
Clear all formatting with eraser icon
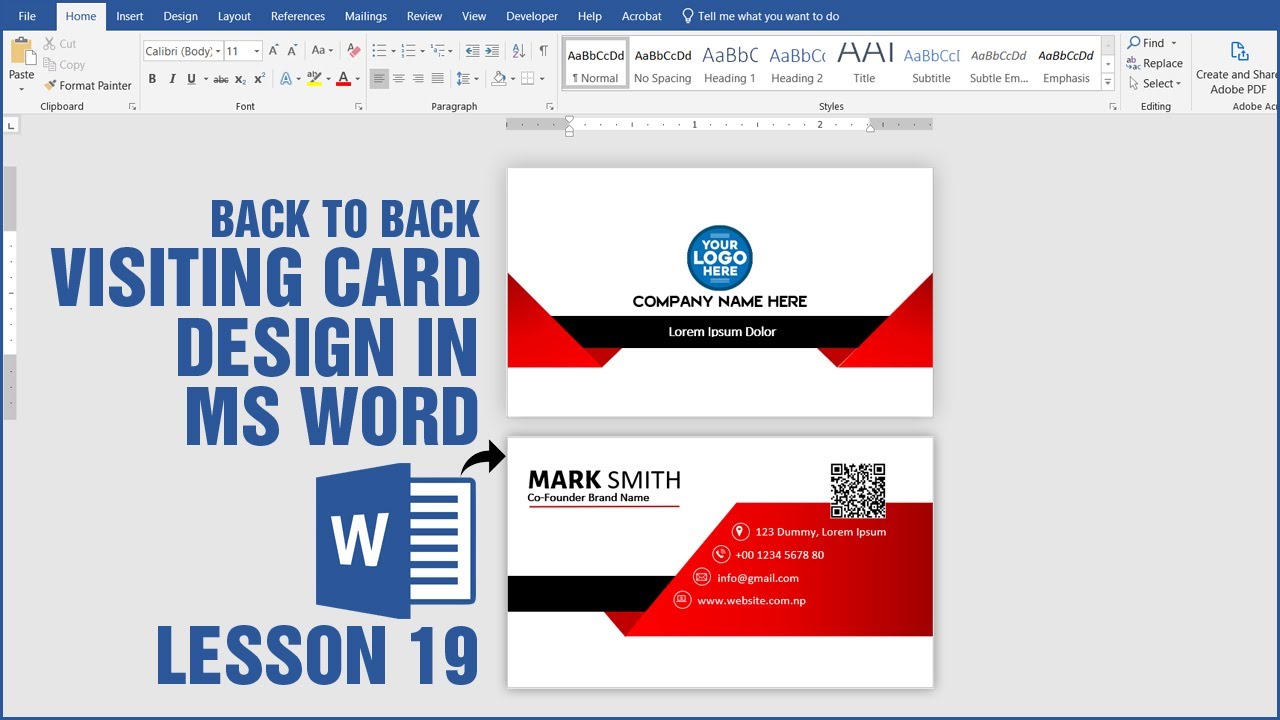coord(353,51)
